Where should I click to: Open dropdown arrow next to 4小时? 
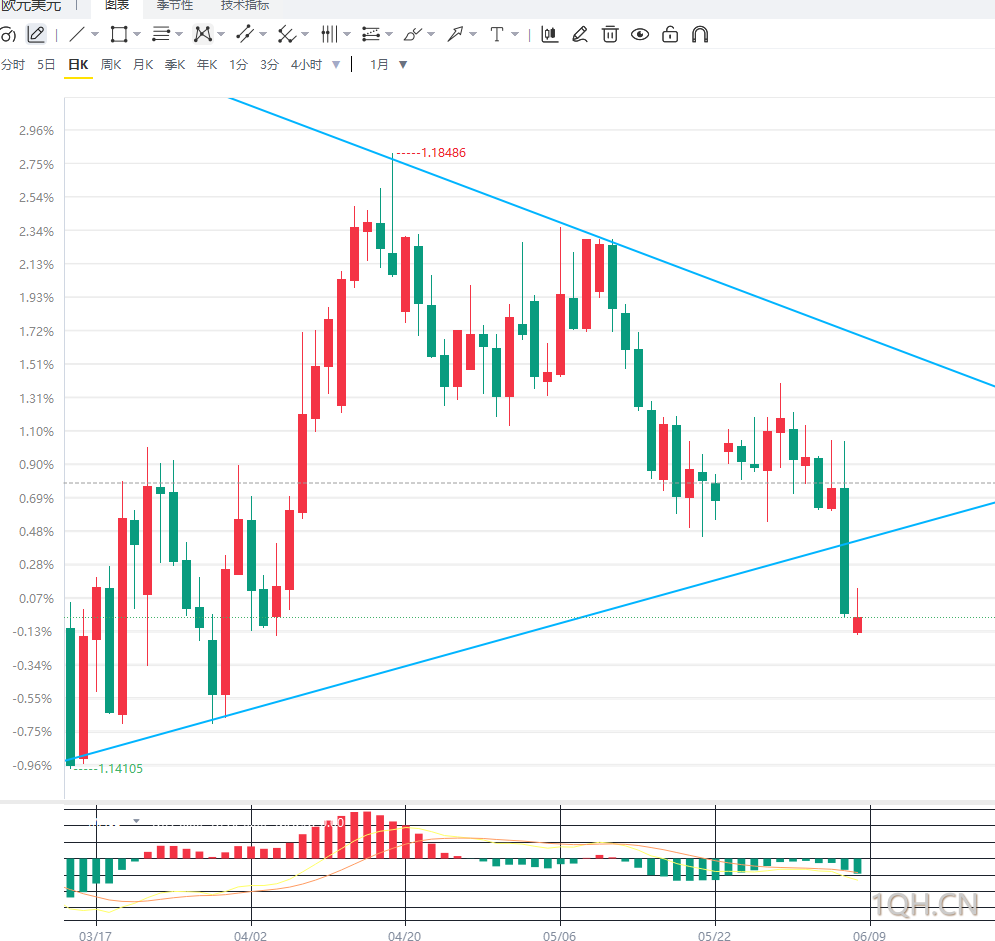point(336,65)
